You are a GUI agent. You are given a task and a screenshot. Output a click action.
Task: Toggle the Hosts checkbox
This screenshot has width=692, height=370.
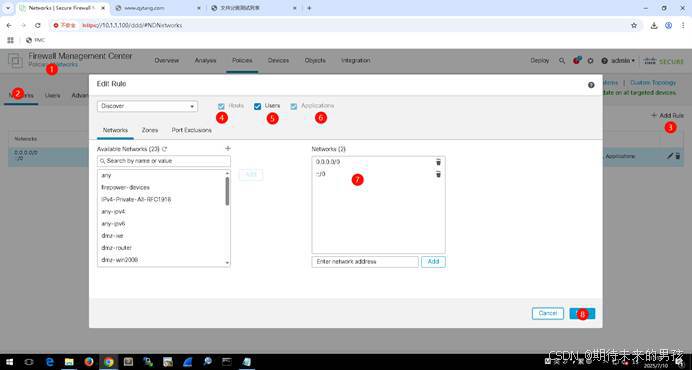point(221,106)
